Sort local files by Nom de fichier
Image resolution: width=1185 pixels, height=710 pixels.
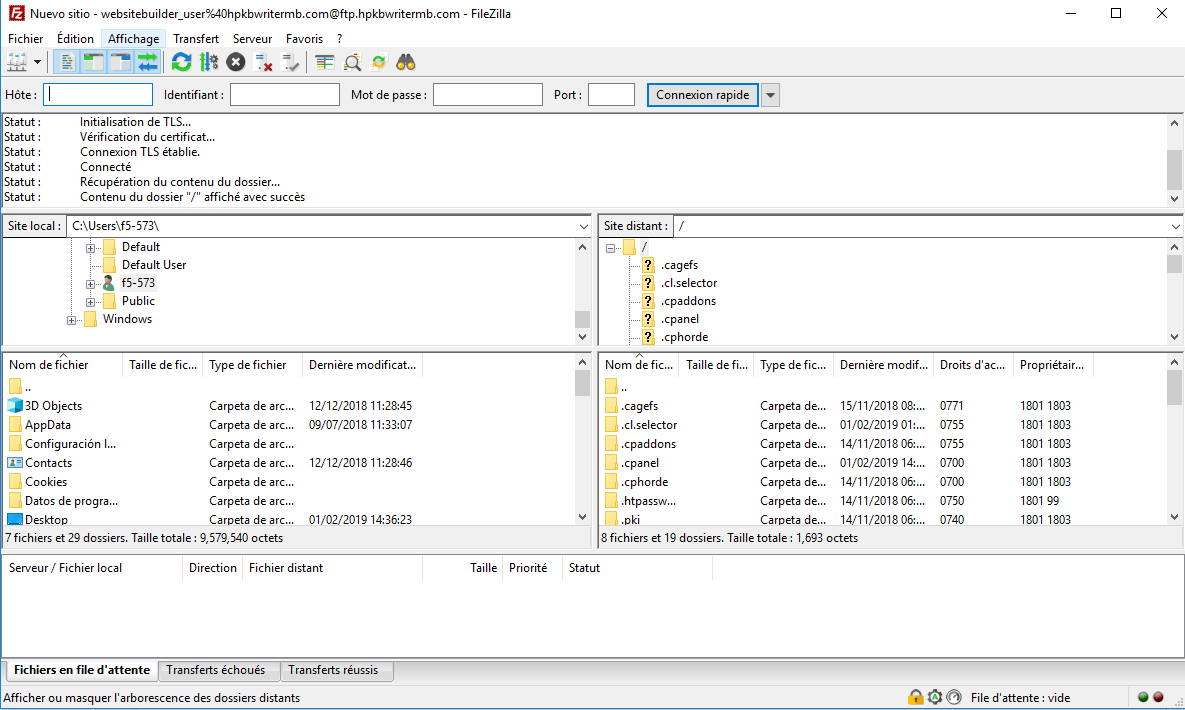[63, 364]
